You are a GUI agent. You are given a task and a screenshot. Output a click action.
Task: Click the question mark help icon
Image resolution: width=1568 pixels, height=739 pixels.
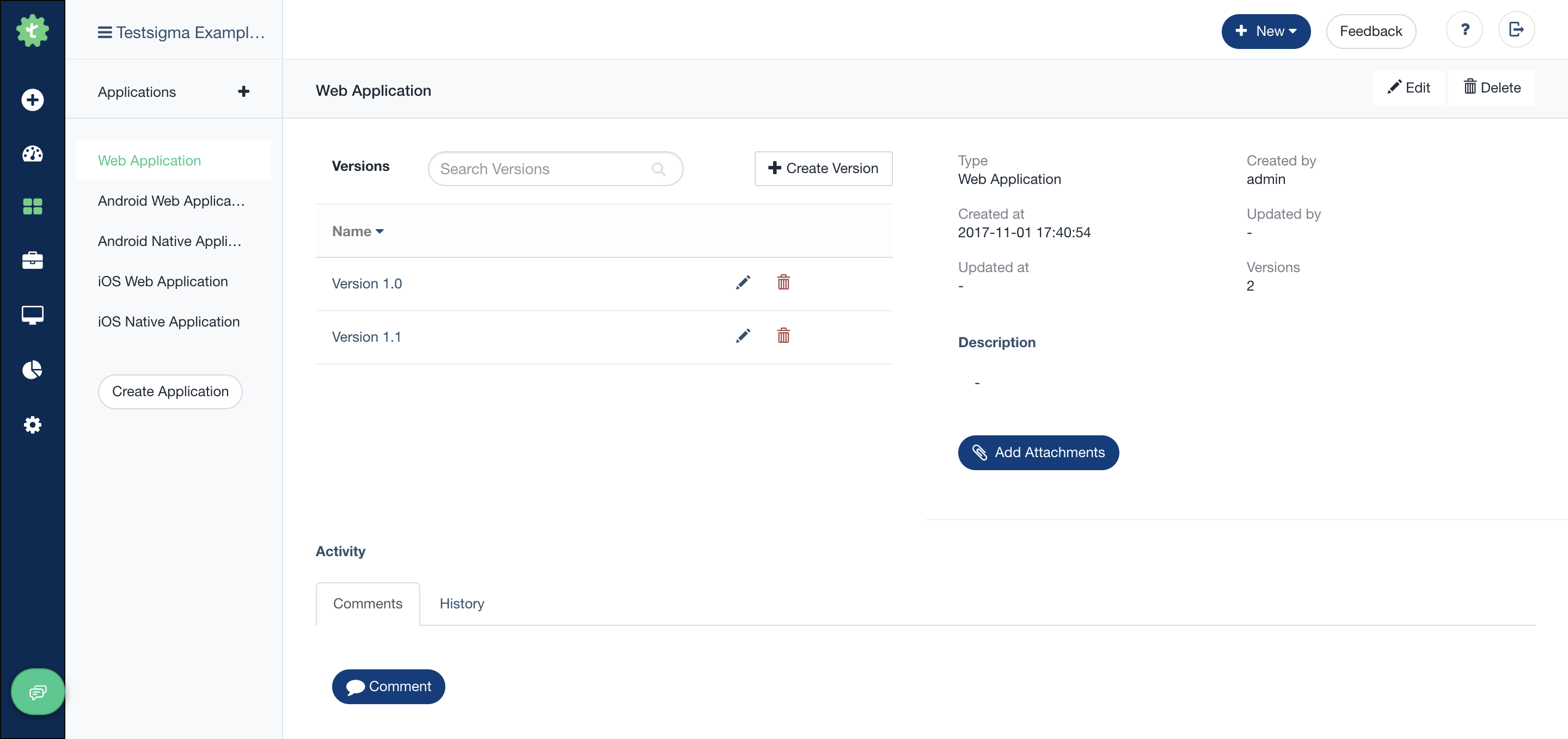[x=1464, y=30]
